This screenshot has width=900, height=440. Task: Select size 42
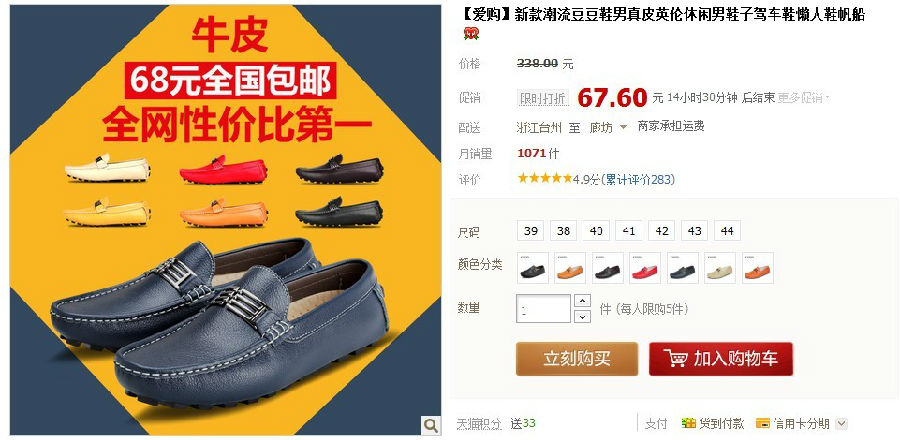click(x=661, y=231)
